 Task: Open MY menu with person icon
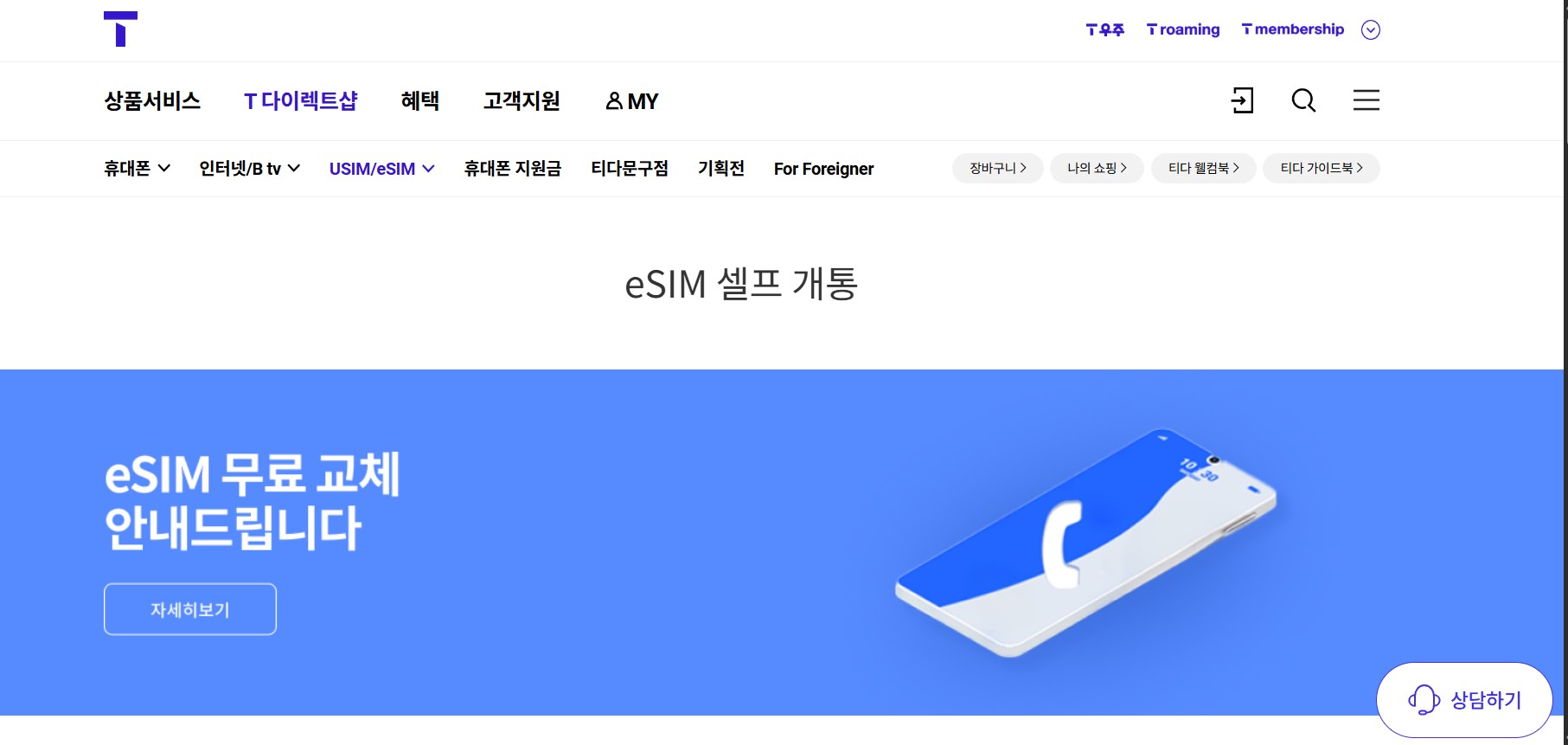coord(632,101)
